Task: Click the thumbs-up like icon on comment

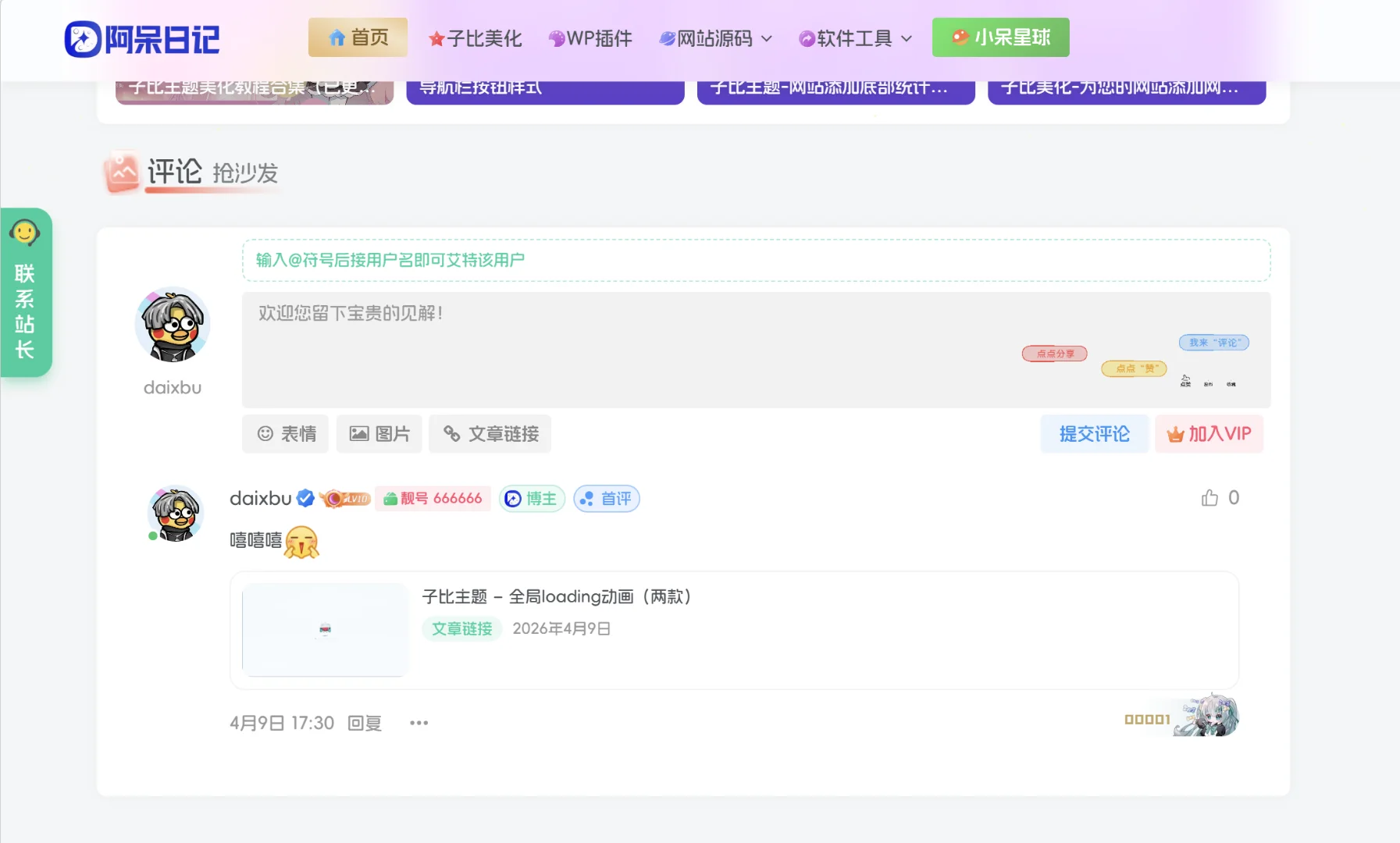Action: point(1209,498)
